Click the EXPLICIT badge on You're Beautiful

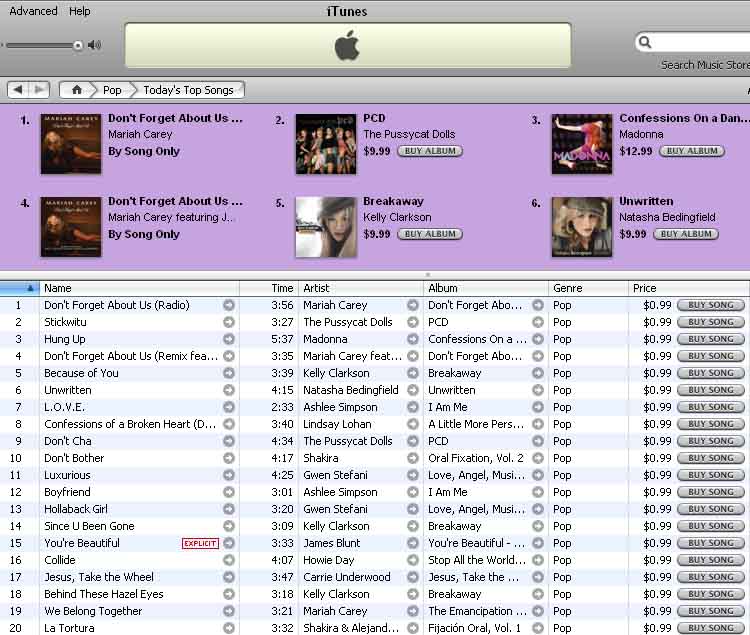200,543
